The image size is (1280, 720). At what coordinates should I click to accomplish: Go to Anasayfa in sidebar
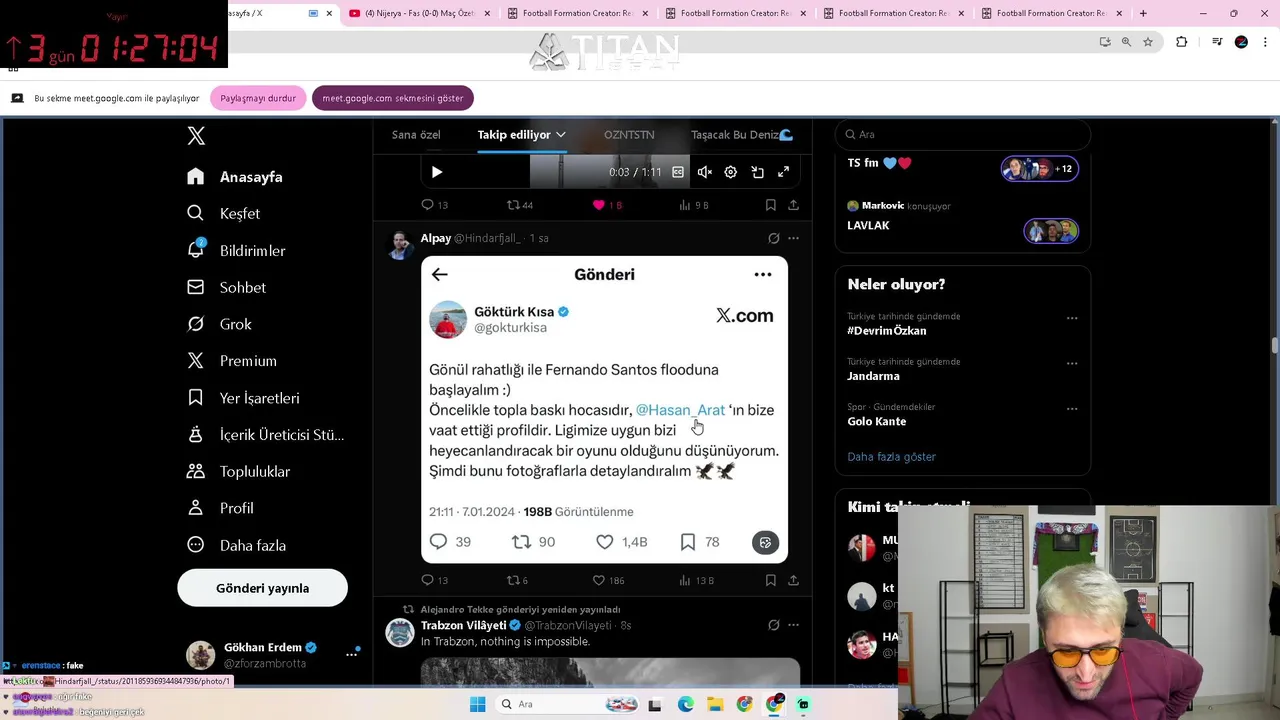[x=235, y=177]
